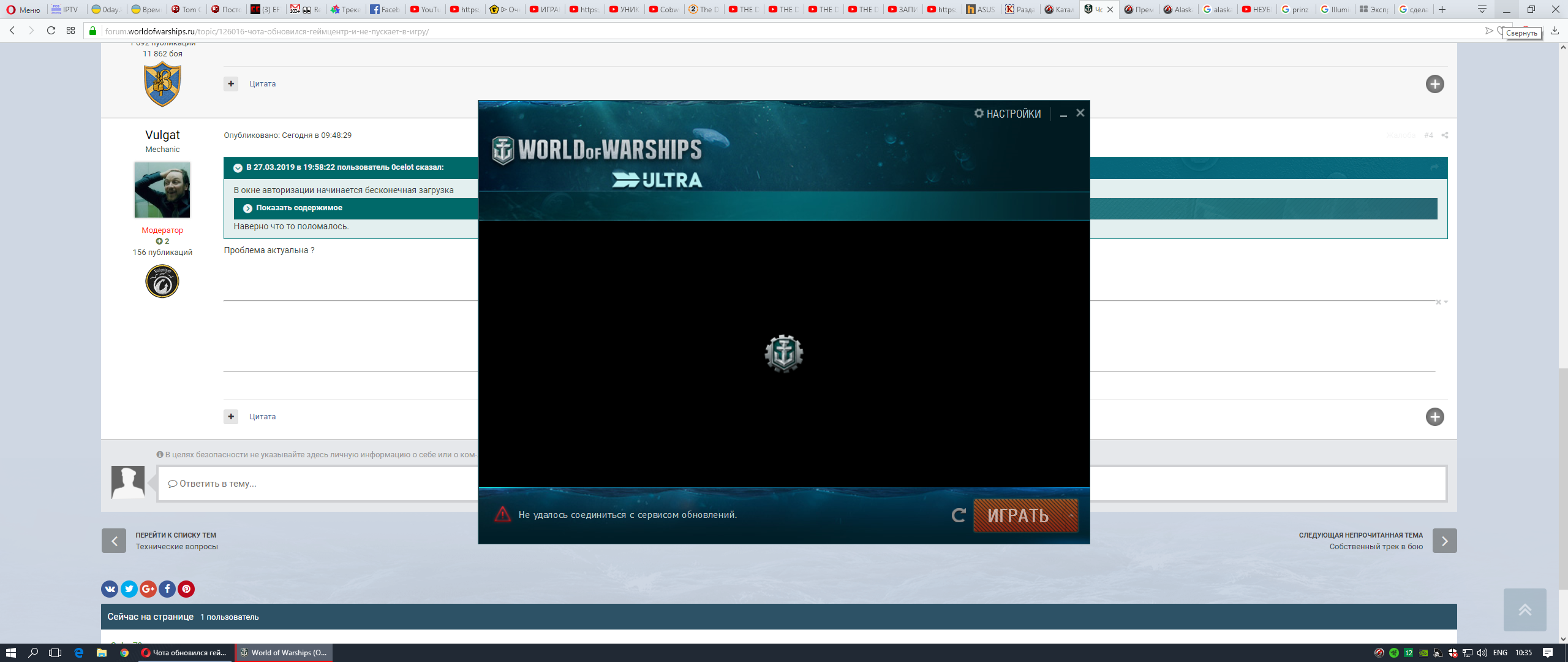Click the loading gear emblem in launcher

(x=784, y=354)
